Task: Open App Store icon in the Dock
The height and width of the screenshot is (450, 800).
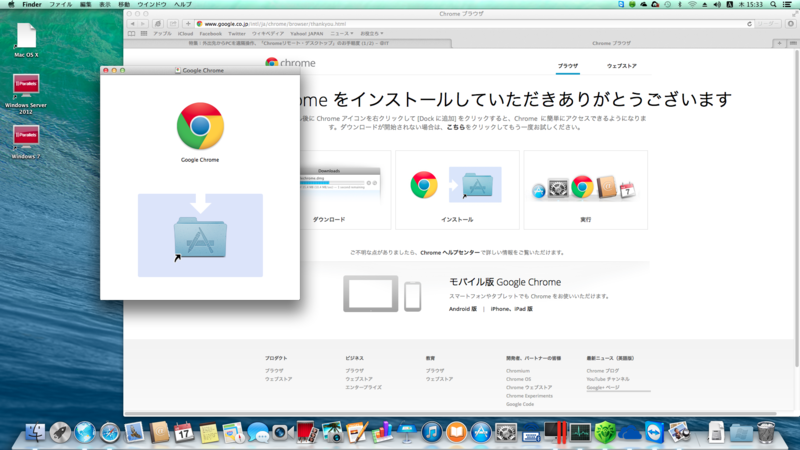Action: (x=481, y=433)
